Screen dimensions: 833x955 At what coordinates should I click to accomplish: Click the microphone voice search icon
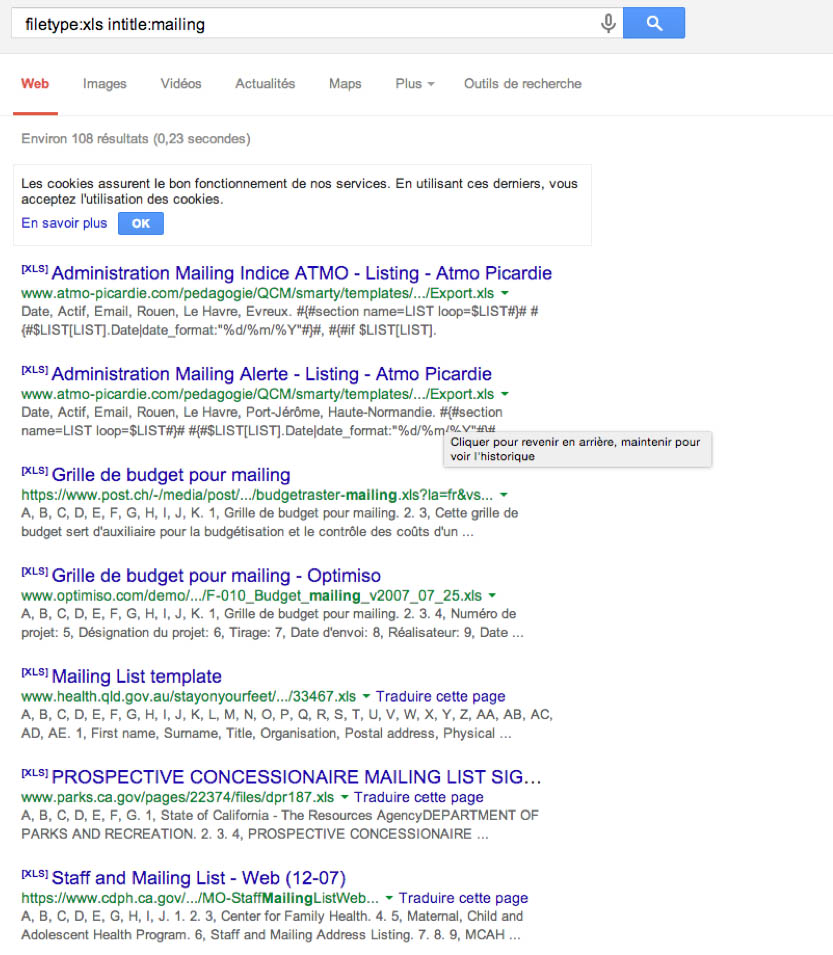tap(608, 23)
